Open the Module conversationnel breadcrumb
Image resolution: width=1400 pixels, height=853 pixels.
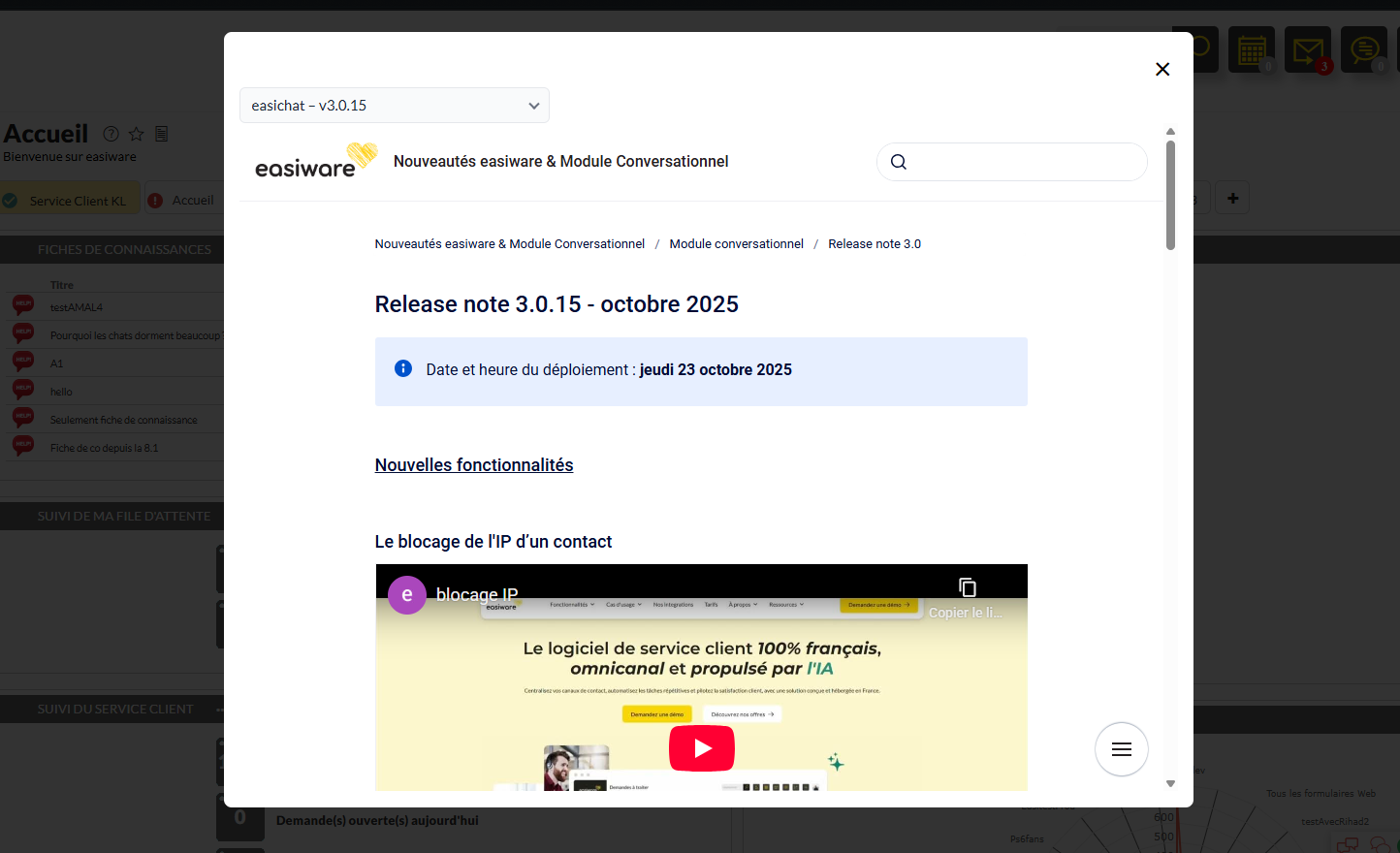[736, 244]
